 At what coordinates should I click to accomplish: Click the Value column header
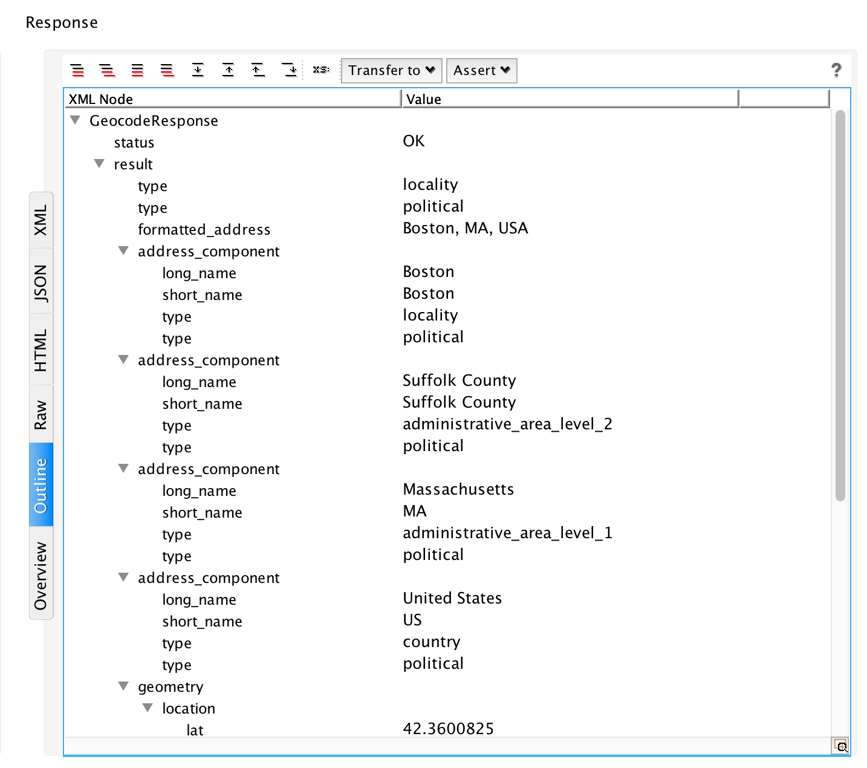click(570, 99)
